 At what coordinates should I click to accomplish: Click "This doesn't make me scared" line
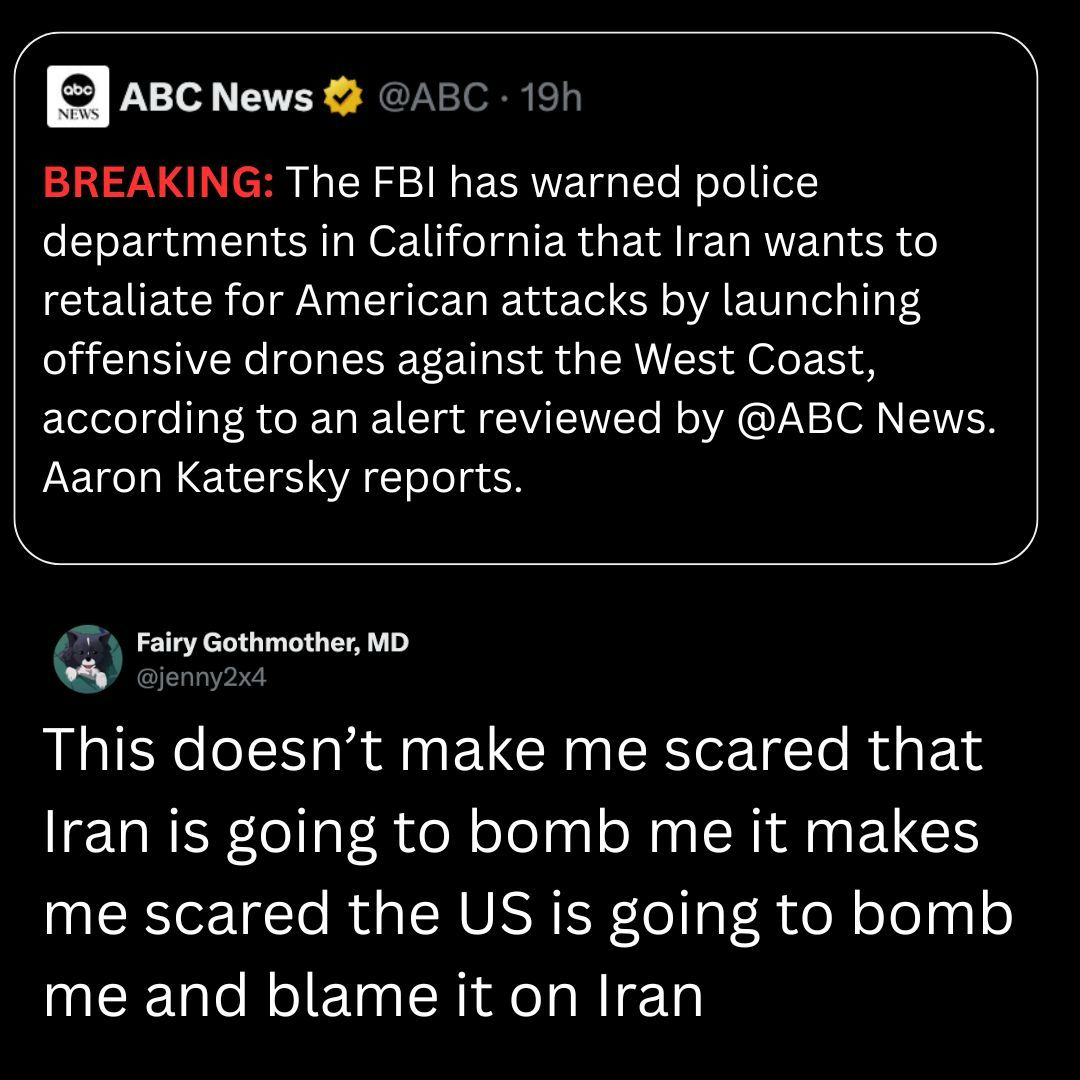click(512, 749)
